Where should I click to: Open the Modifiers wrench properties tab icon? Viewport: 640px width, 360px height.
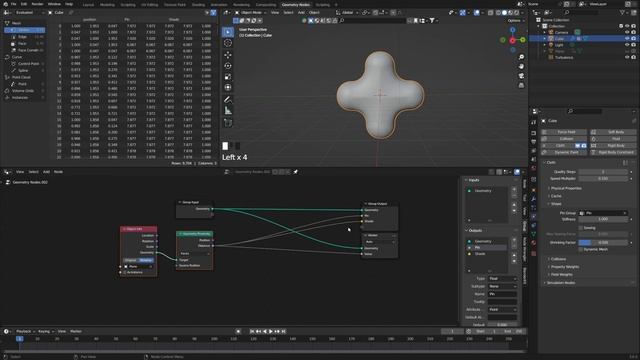(x=533, y=199)
